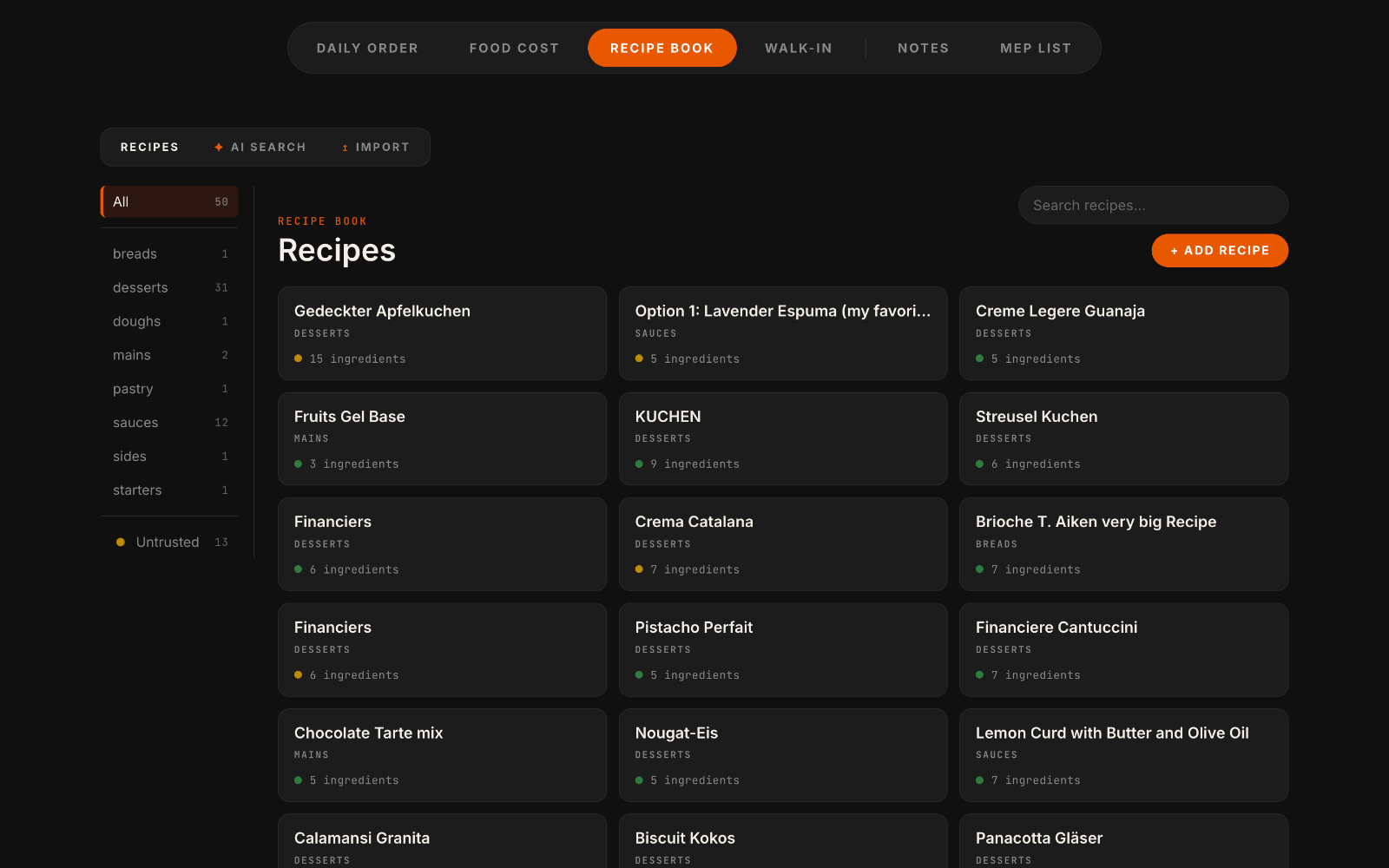
Task: Open the Notes tab
Action: tap(923, 48)
